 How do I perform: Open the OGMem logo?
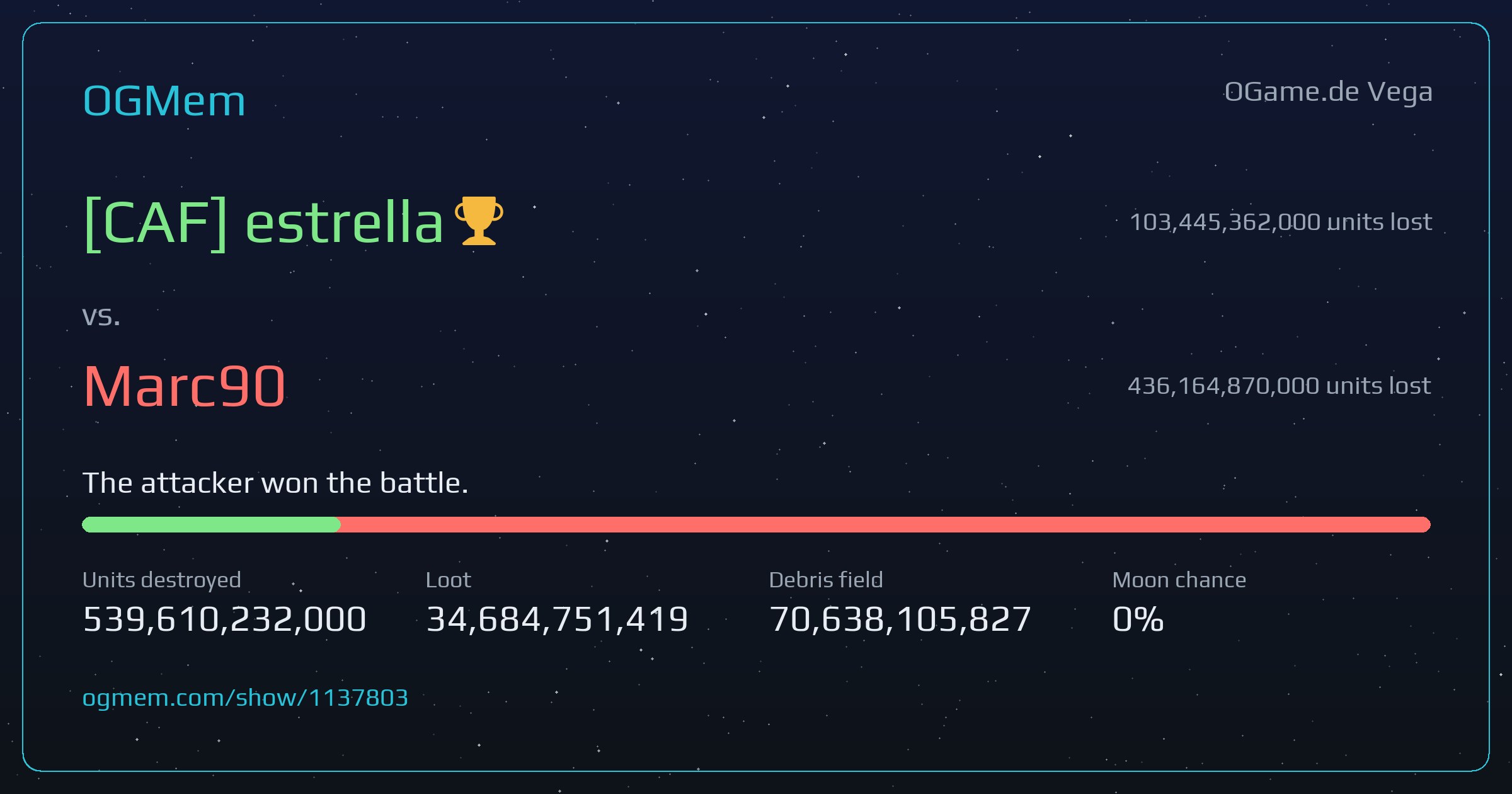164,101
